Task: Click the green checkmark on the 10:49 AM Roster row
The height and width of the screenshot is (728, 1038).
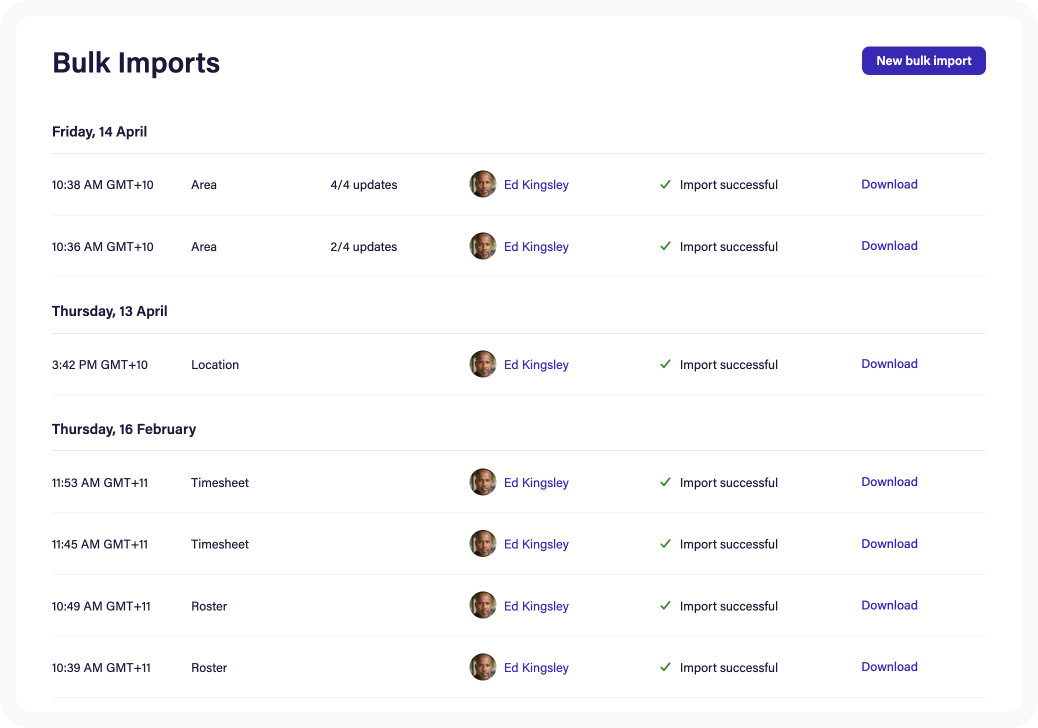Action: tap(666, 605)
